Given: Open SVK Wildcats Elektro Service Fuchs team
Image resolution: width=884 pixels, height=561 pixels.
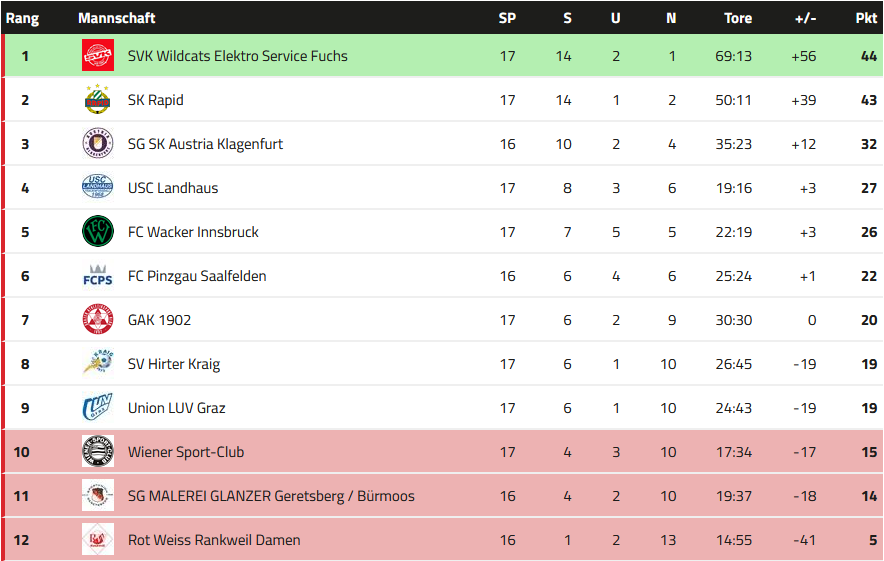Looking at the screenshot, I should (238, 56).
